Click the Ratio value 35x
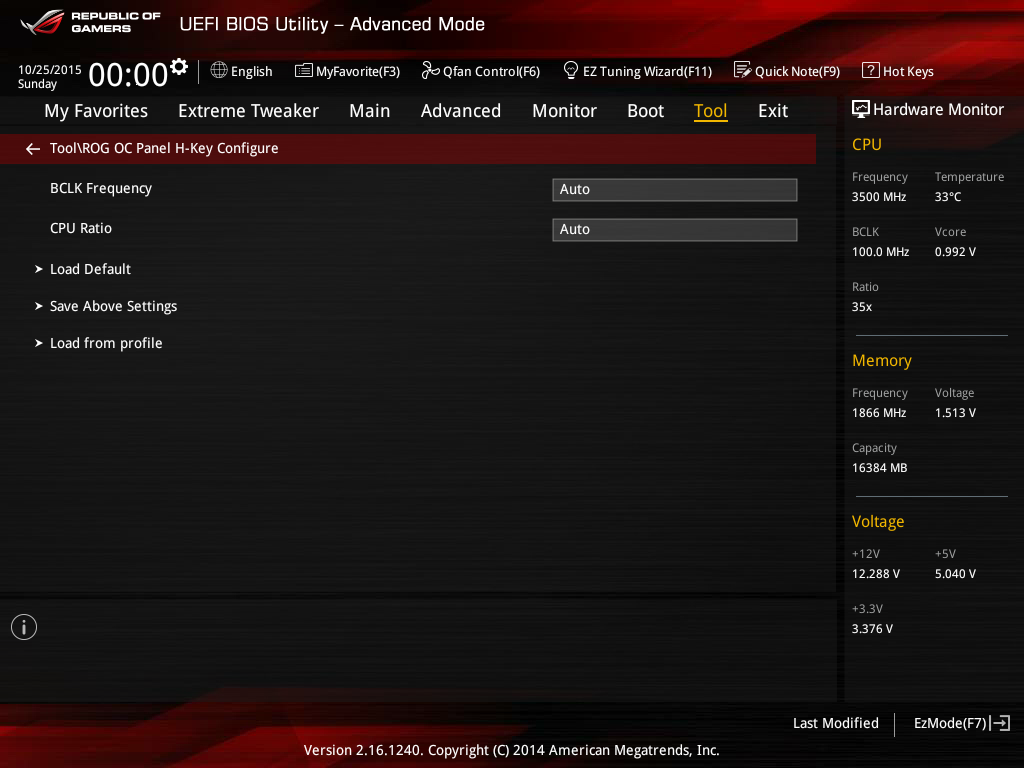Image resolution: width=1024 pixels, height=768 pixels. click(x=862, y=306)
